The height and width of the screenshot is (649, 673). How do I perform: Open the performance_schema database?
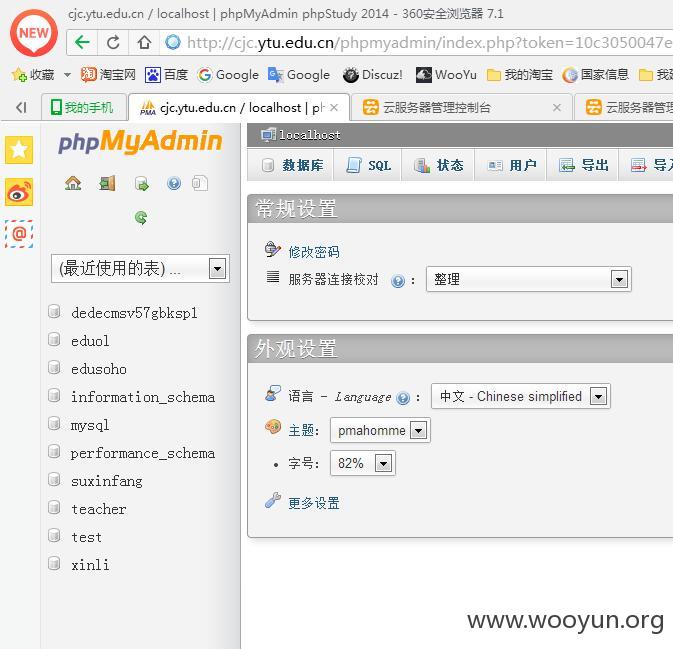(x=142, y=453)
